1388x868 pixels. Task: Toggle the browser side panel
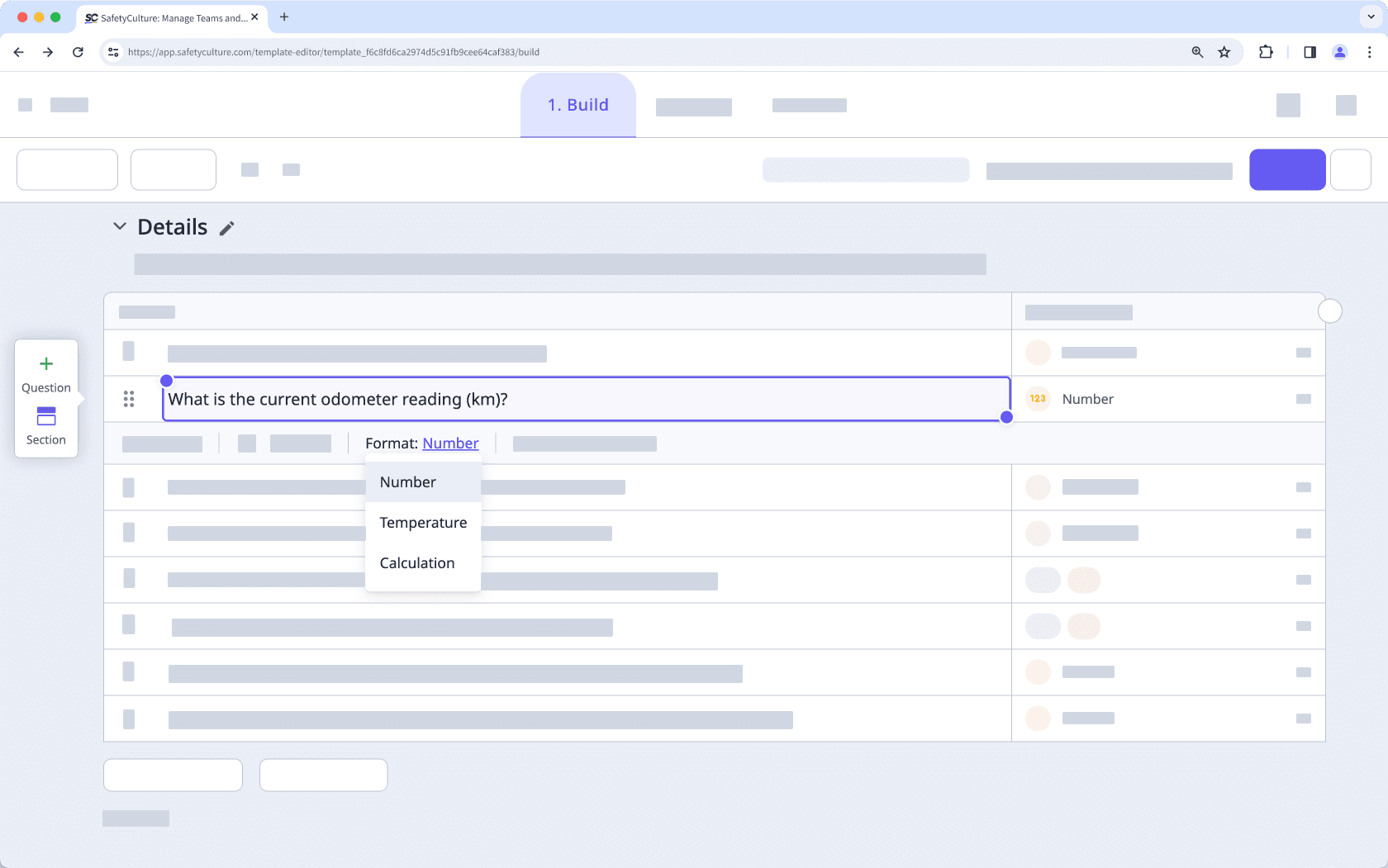tap(1310, 52)
